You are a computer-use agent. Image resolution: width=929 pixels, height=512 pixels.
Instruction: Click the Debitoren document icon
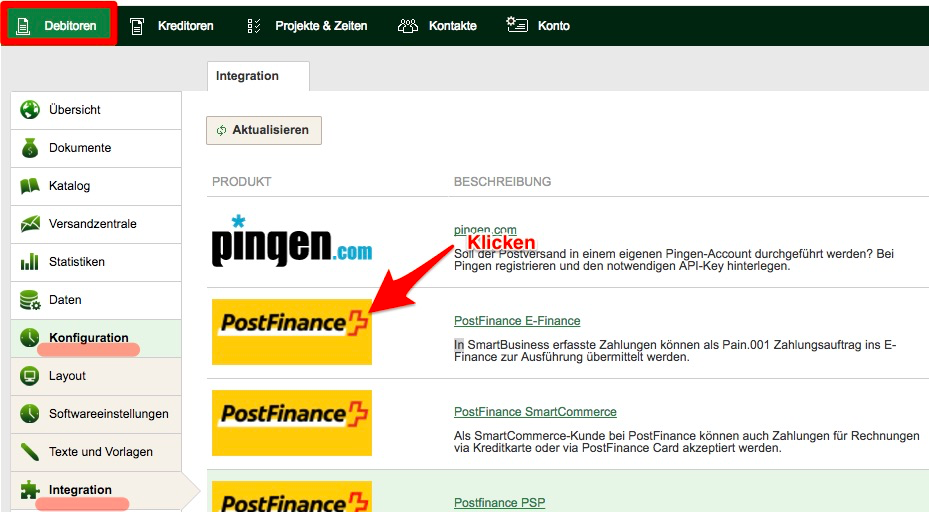pos(23,26)
